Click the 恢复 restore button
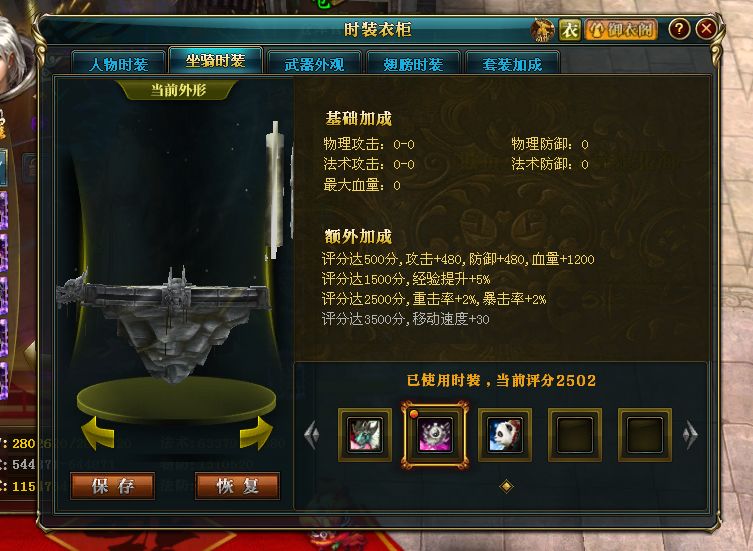753x551 pixels. pyautogui.click(x=237, y=486)
